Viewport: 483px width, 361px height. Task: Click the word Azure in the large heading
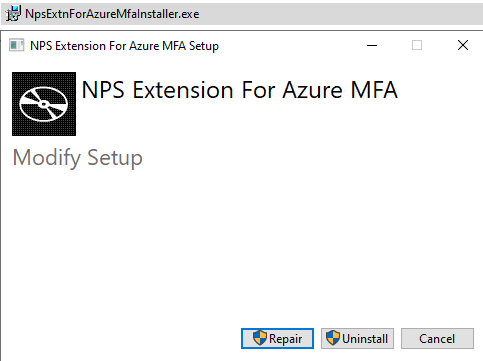coord(312,90)
